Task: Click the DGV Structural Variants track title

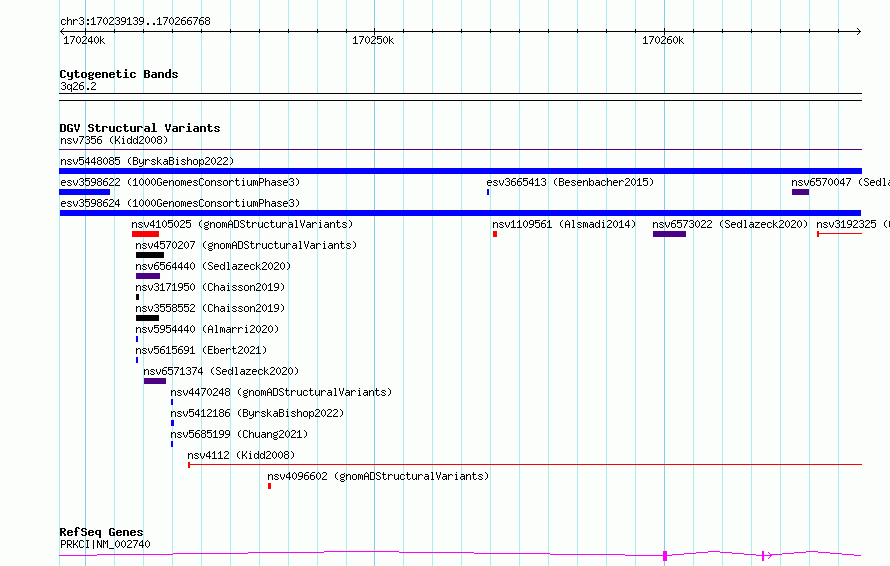Action: point(140,128)
